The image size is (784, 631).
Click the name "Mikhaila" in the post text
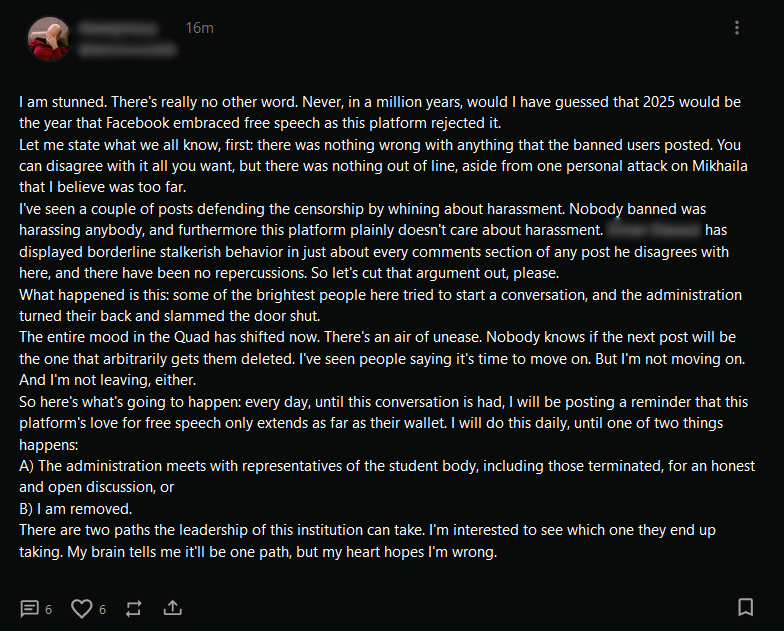tap(720, 166)
